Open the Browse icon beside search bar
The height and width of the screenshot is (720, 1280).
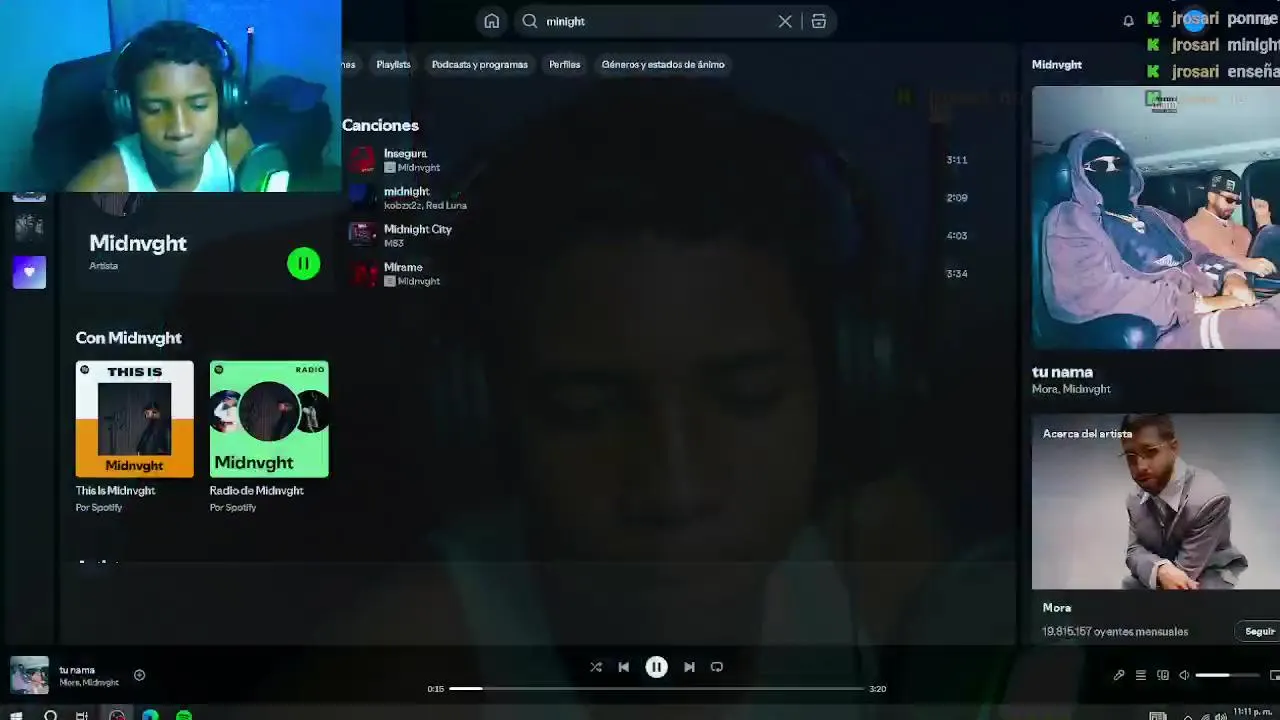[818, 21]
